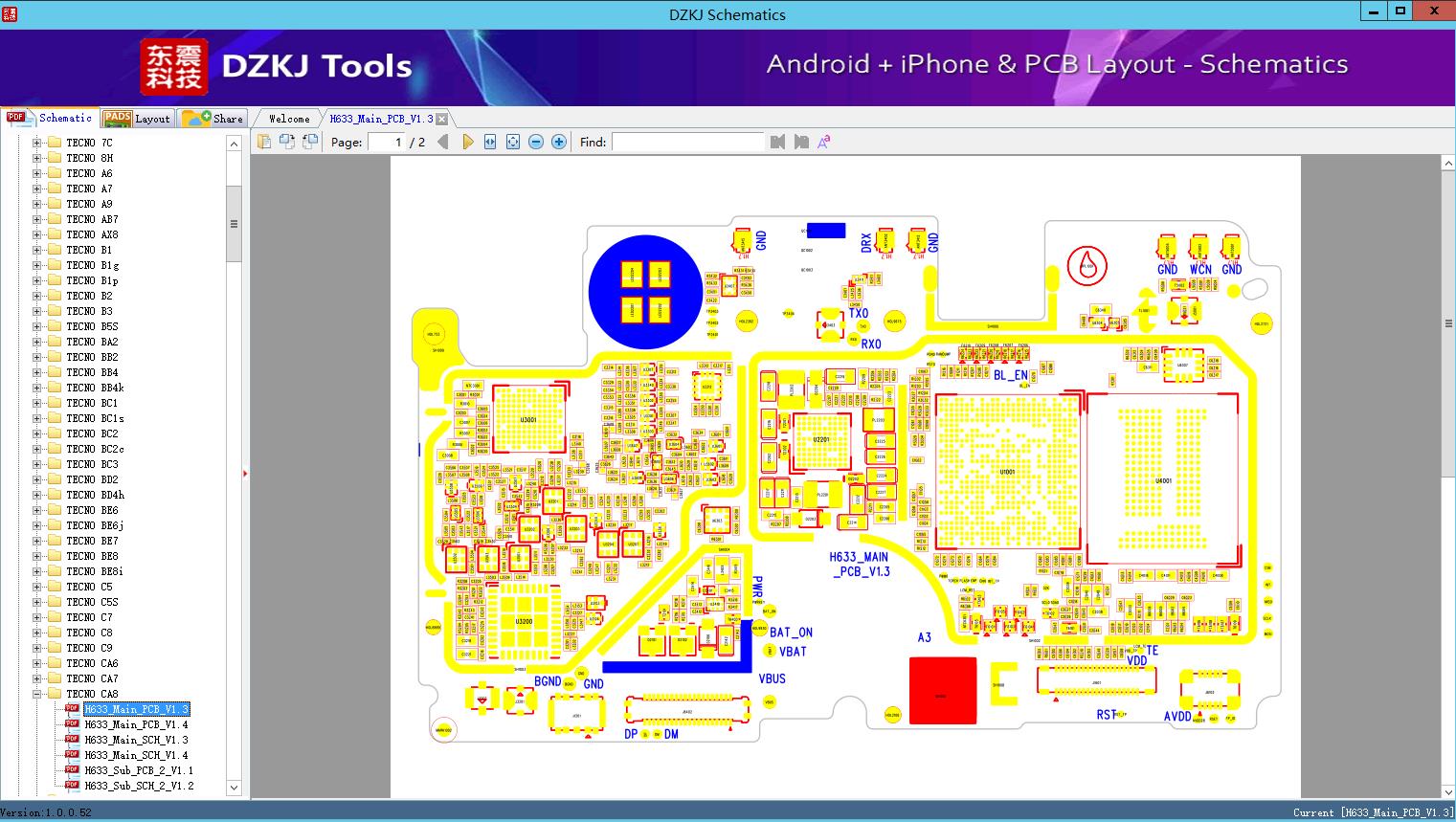Click document viewer scroll up arrow

coord(1447,165)
